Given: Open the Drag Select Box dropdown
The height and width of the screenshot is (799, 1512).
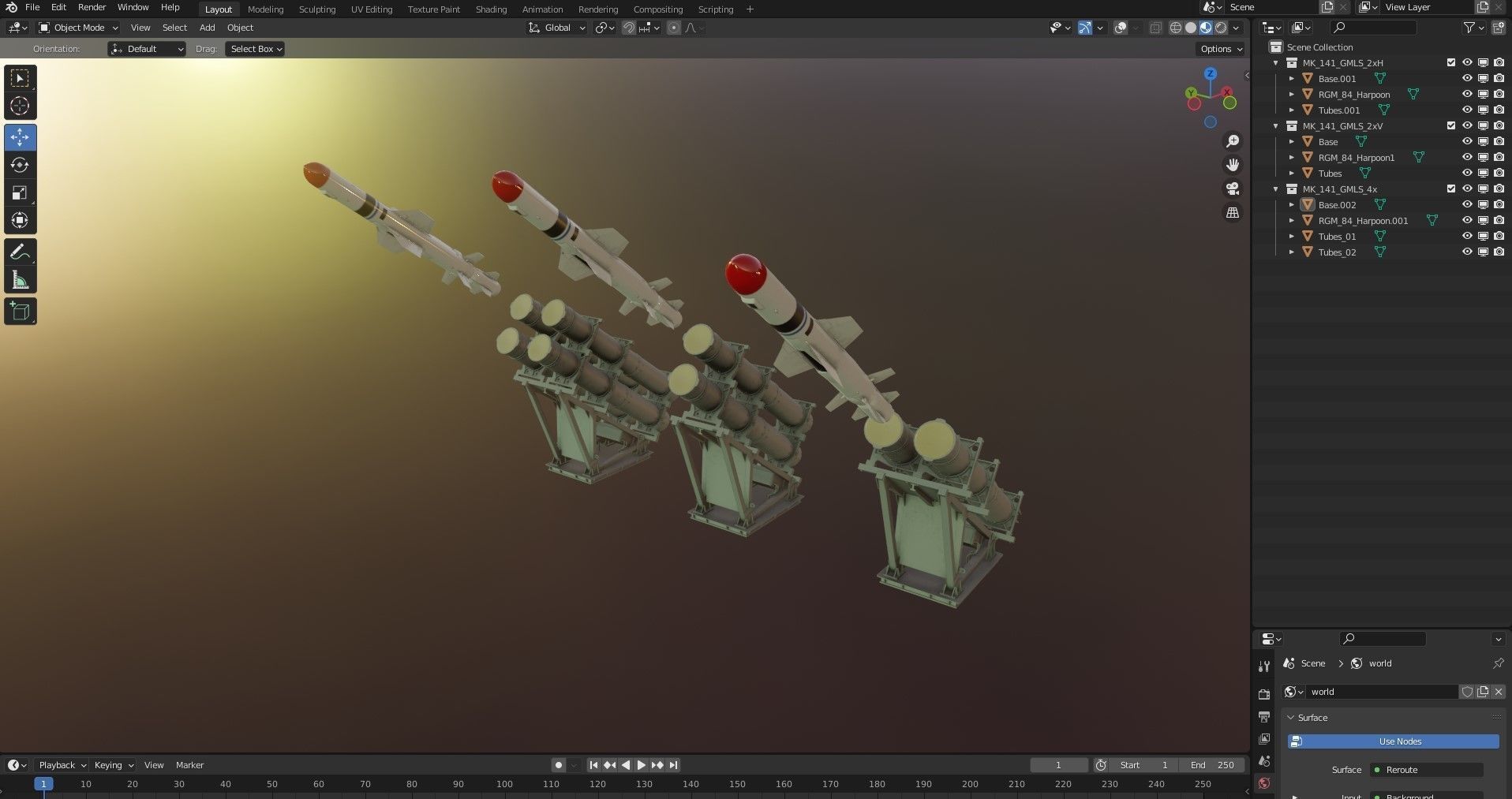Looking at the screenshot, I should click(x=256, y=49).
